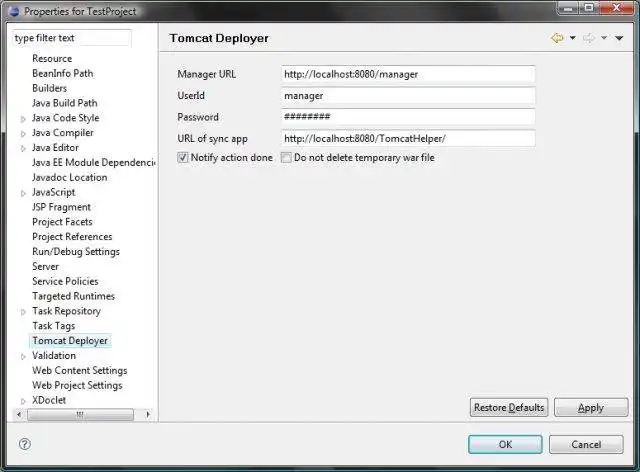Viewport: 640px width, 472px height.
Task: Click the back navigation arrow icon
Action: (x=557, y=38)
